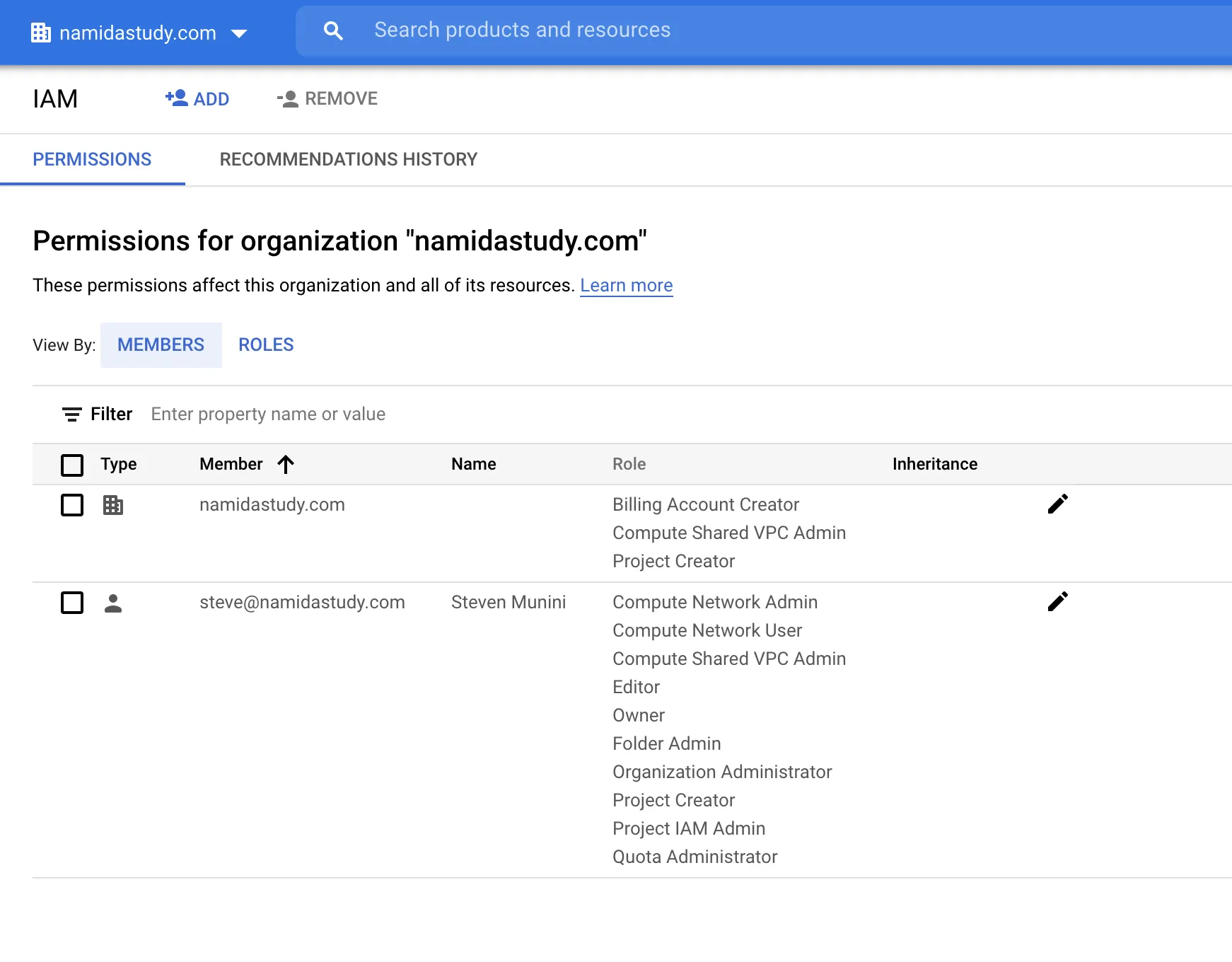Click the search magnifier icon
This screenshot has height=962, width=1232.
point(333,30)
